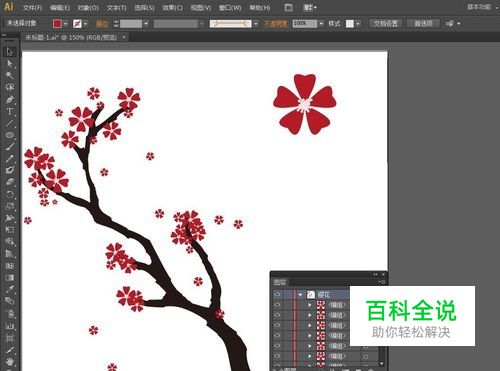Click the orange 描边 stroke link
500x371 pixels.
102,24
